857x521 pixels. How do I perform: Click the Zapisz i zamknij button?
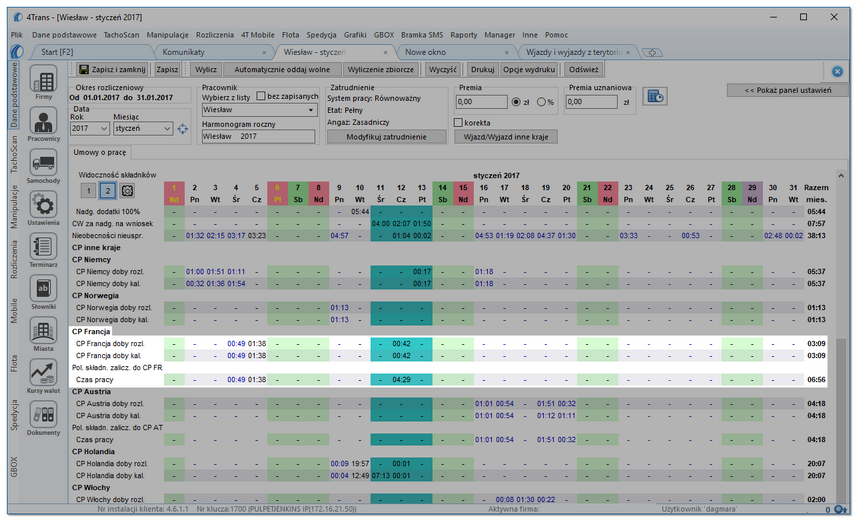(x=113, y=70)
